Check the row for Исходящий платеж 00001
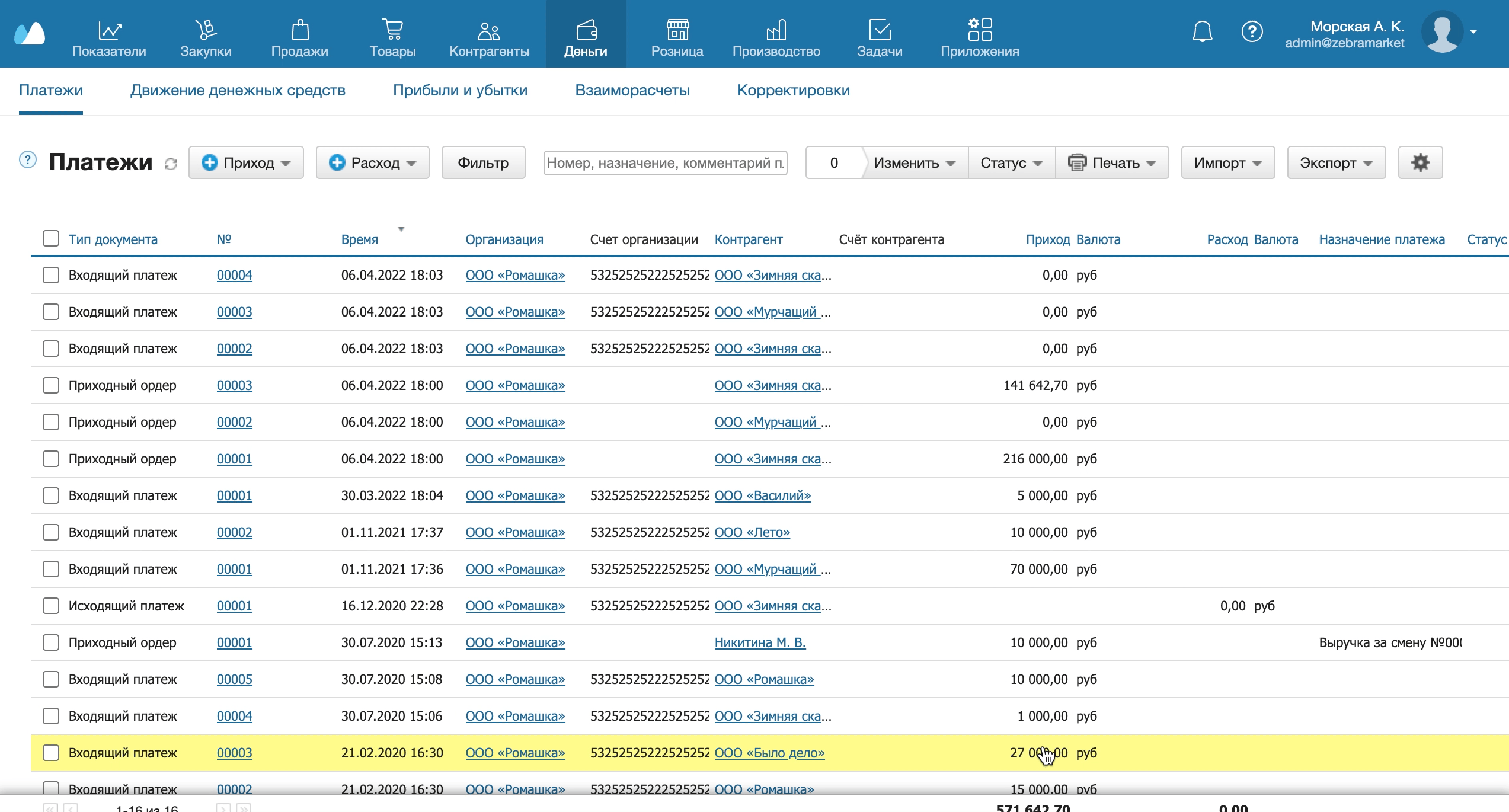Screen dimensions: 1509x812 (x=51, y=606)
